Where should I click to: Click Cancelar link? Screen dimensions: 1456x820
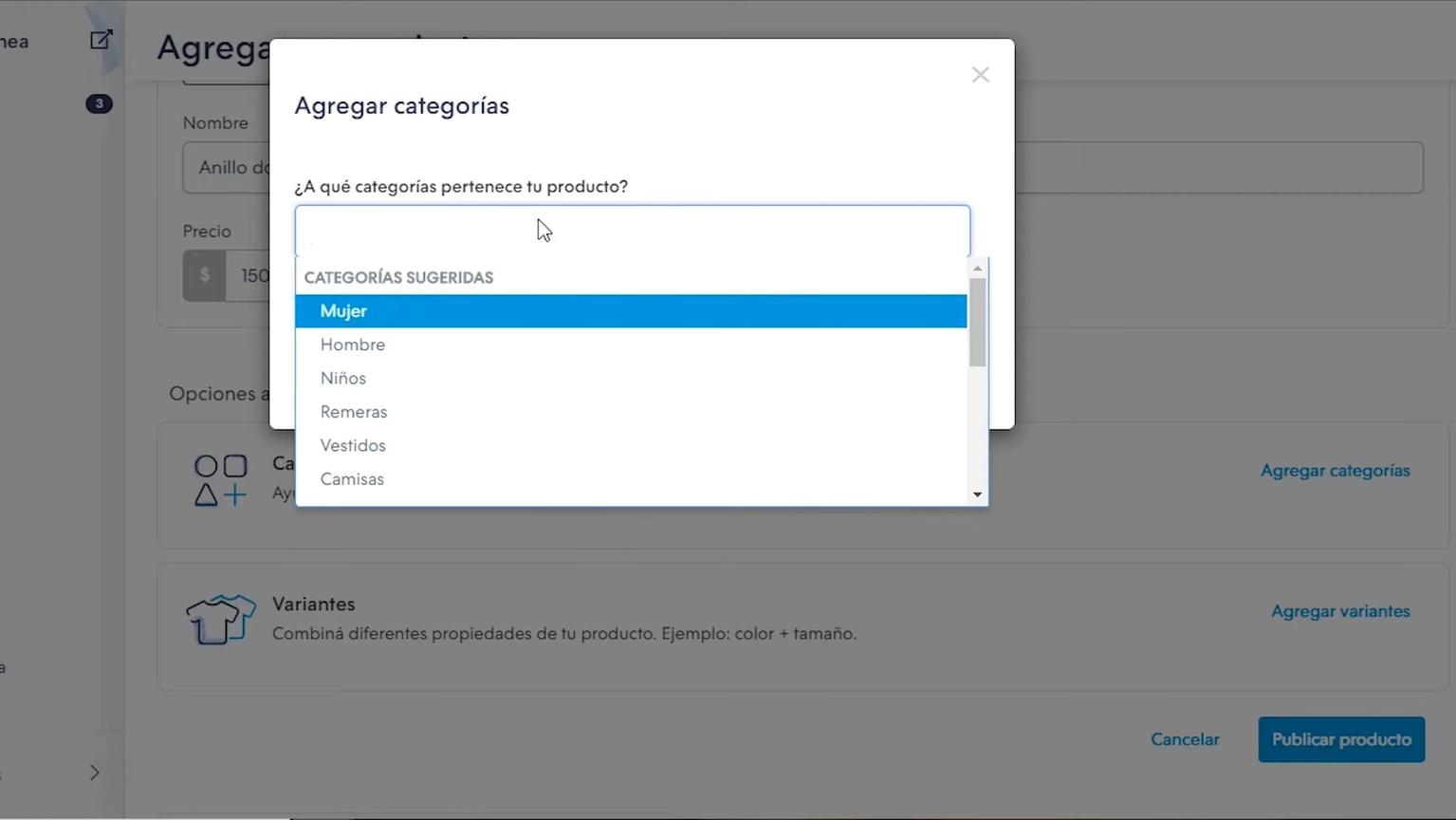click(x=1185, y=739)
